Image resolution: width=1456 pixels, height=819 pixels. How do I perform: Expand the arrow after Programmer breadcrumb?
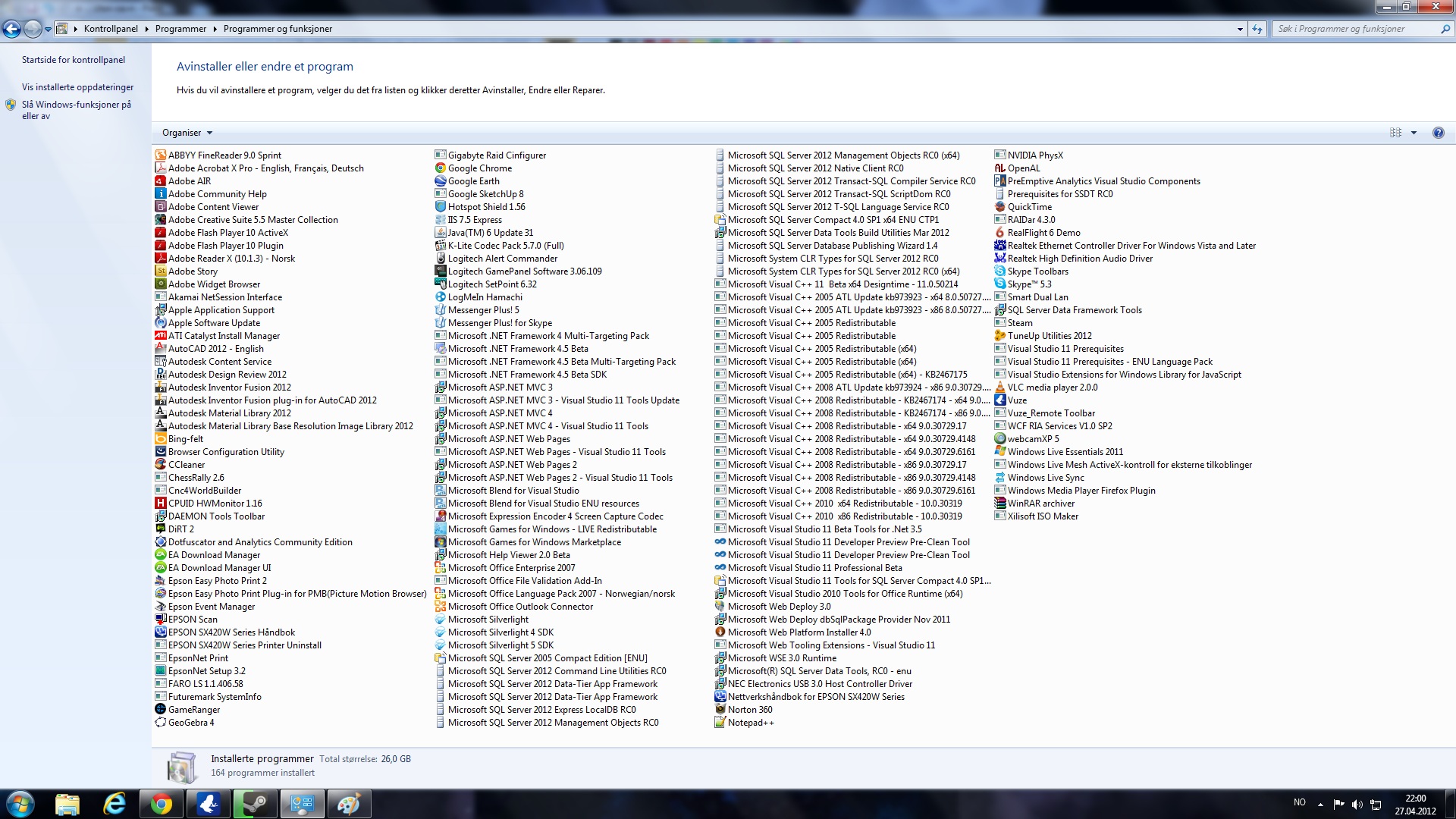pos(215,29)
